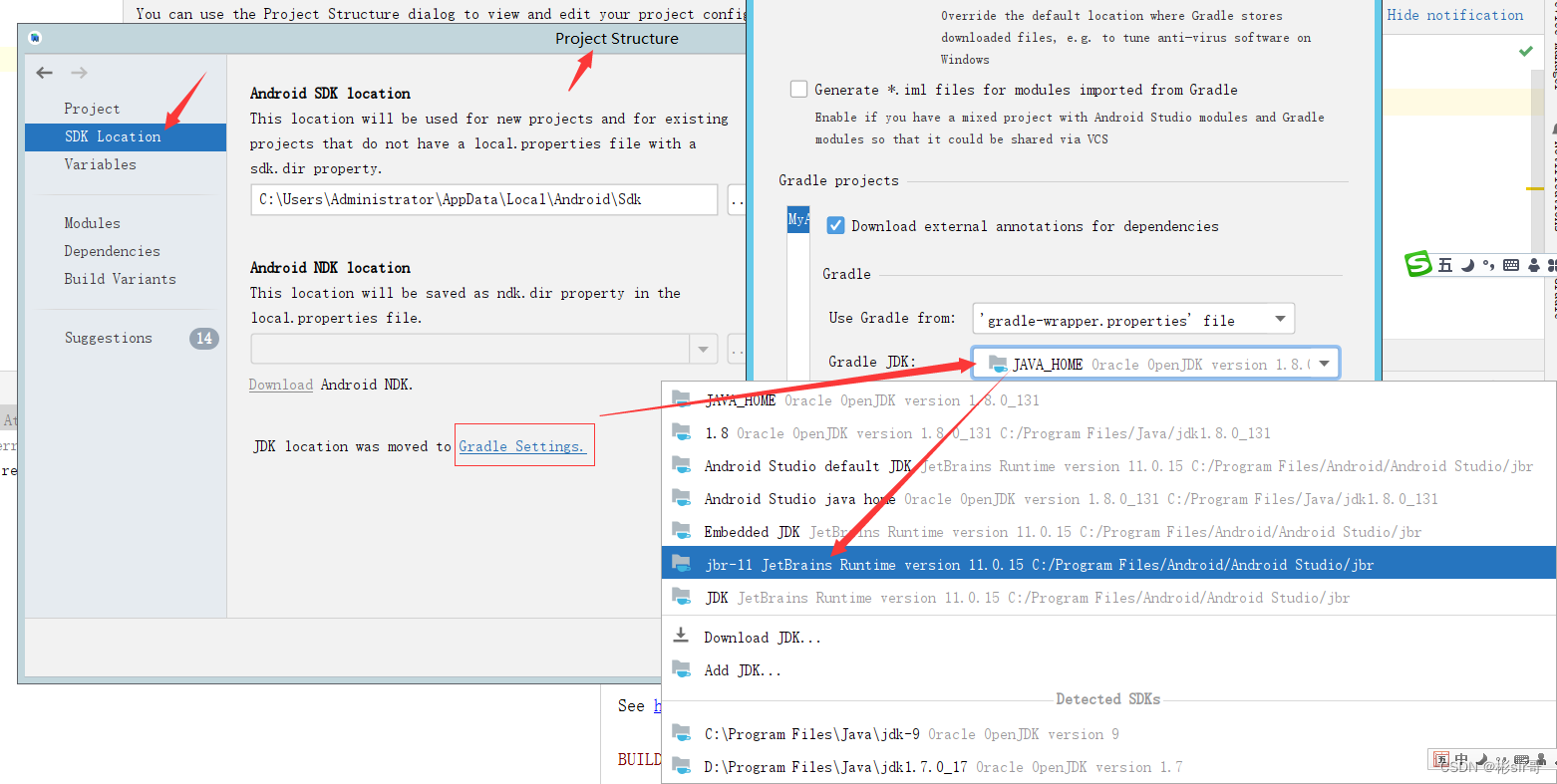Select the MyA project under Gradle projects
1557x784 pixels.
point(798,218)
